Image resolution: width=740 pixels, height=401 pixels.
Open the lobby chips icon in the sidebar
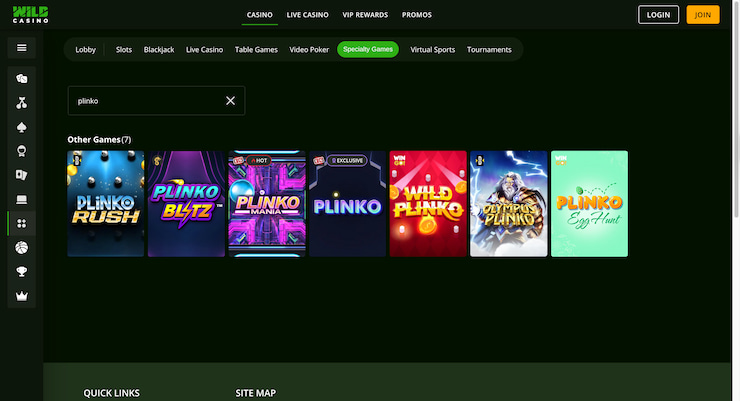tap(21, 79)
